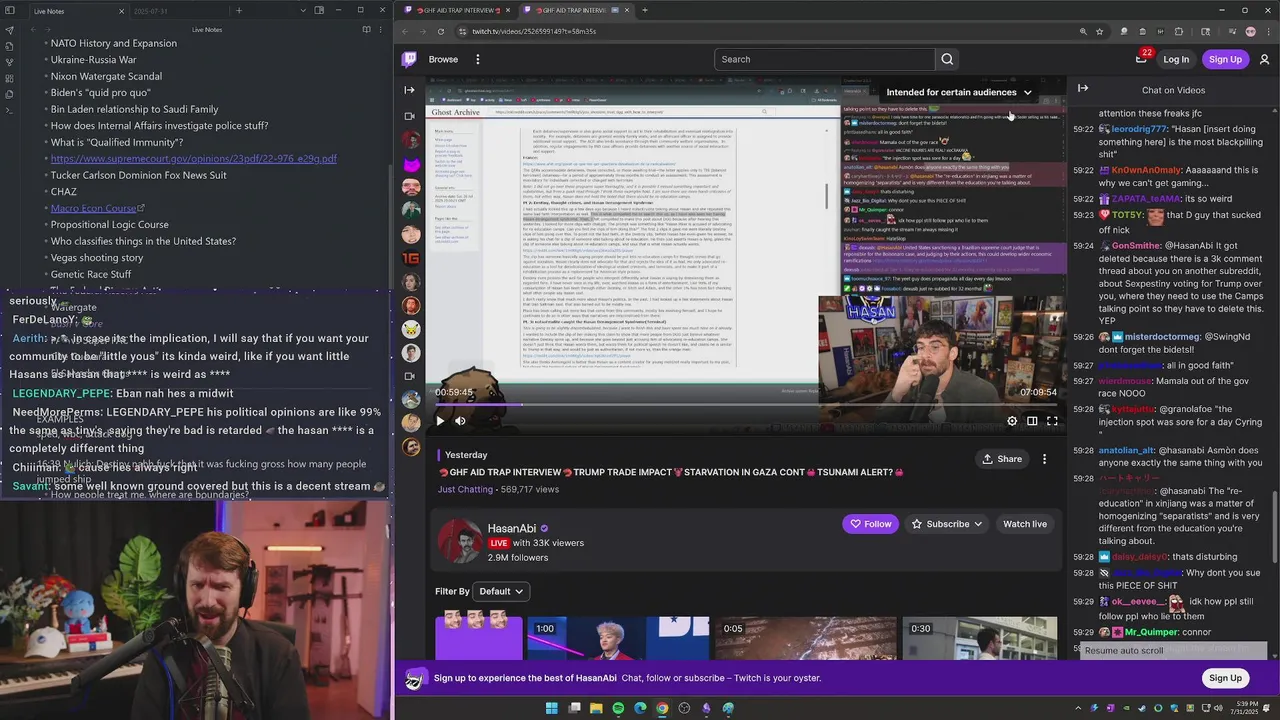Open the Subscribe dropdown for HasanAbi

(x=947, y=524)
